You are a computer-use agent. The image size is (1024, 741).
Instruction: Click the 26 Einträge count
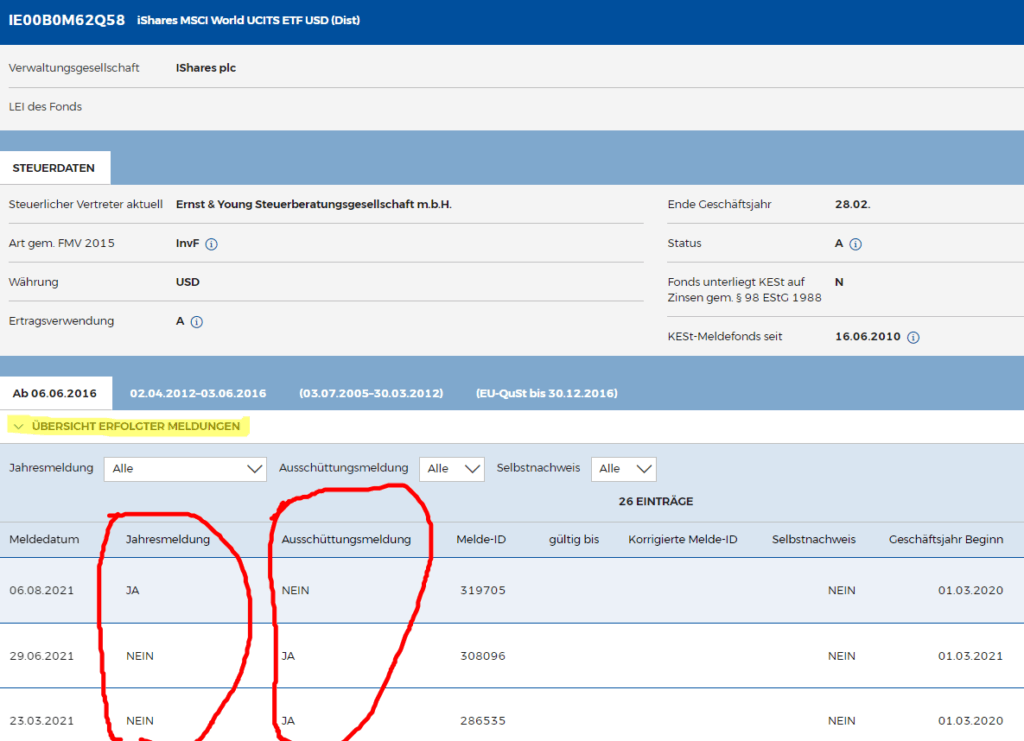click(x=656, y=501)
